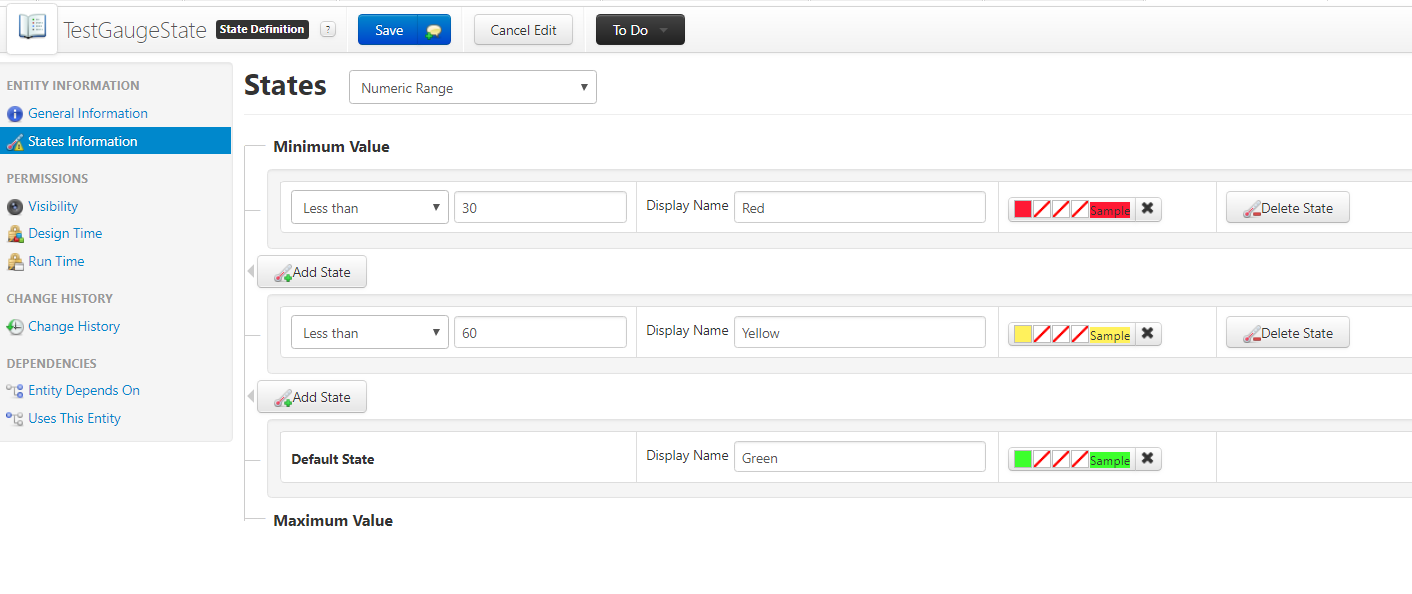The image size is (1412, 594).
Task: Clear the Green state style with X
Action: tap(1148, 459)
